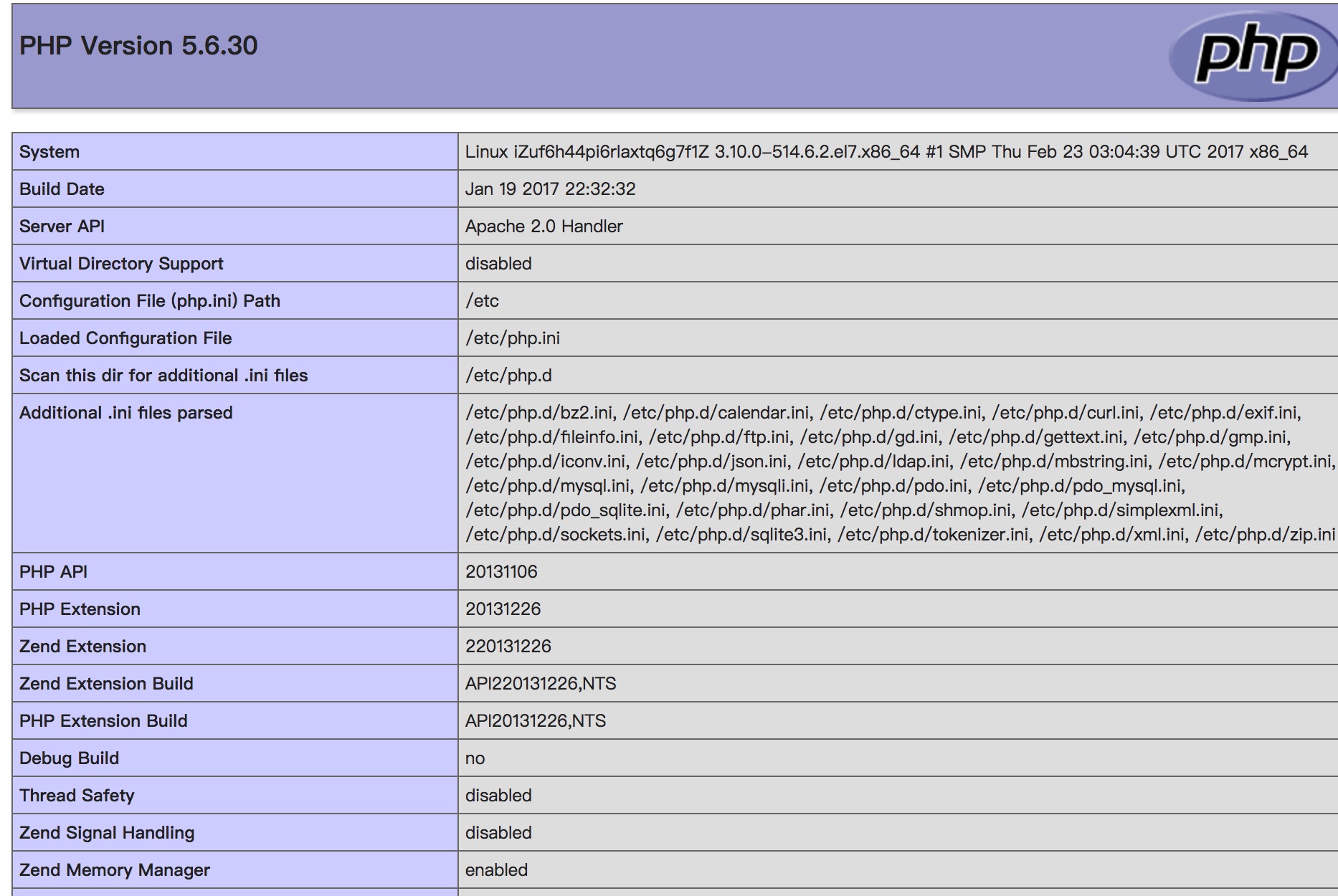Viewport: 1338px width, 896px height.
Task: Click the '20131226' PHP Extension value
Action: pos(503,609)
